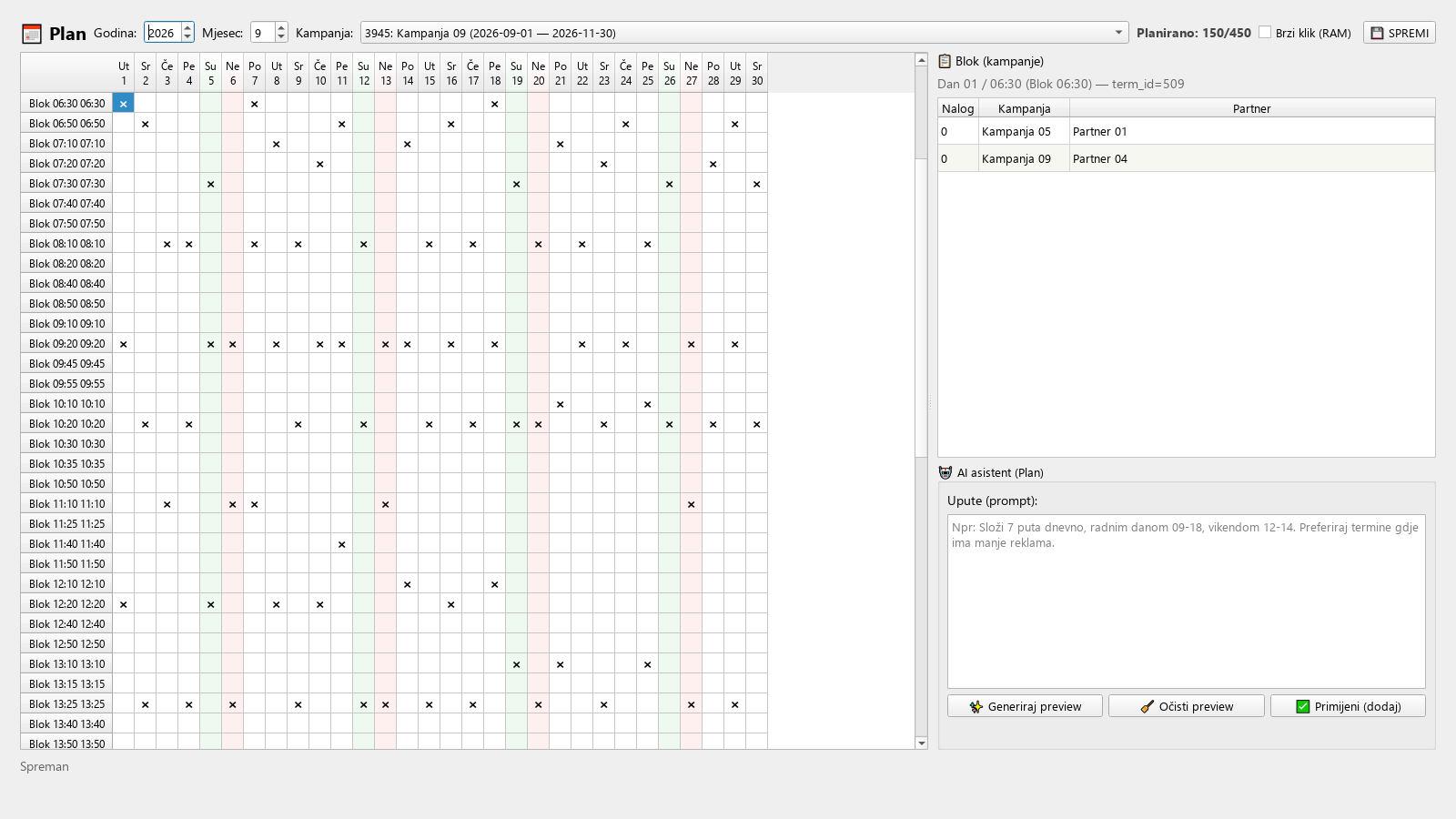Click the green check icon on Primijeni

click(1303, 706)
